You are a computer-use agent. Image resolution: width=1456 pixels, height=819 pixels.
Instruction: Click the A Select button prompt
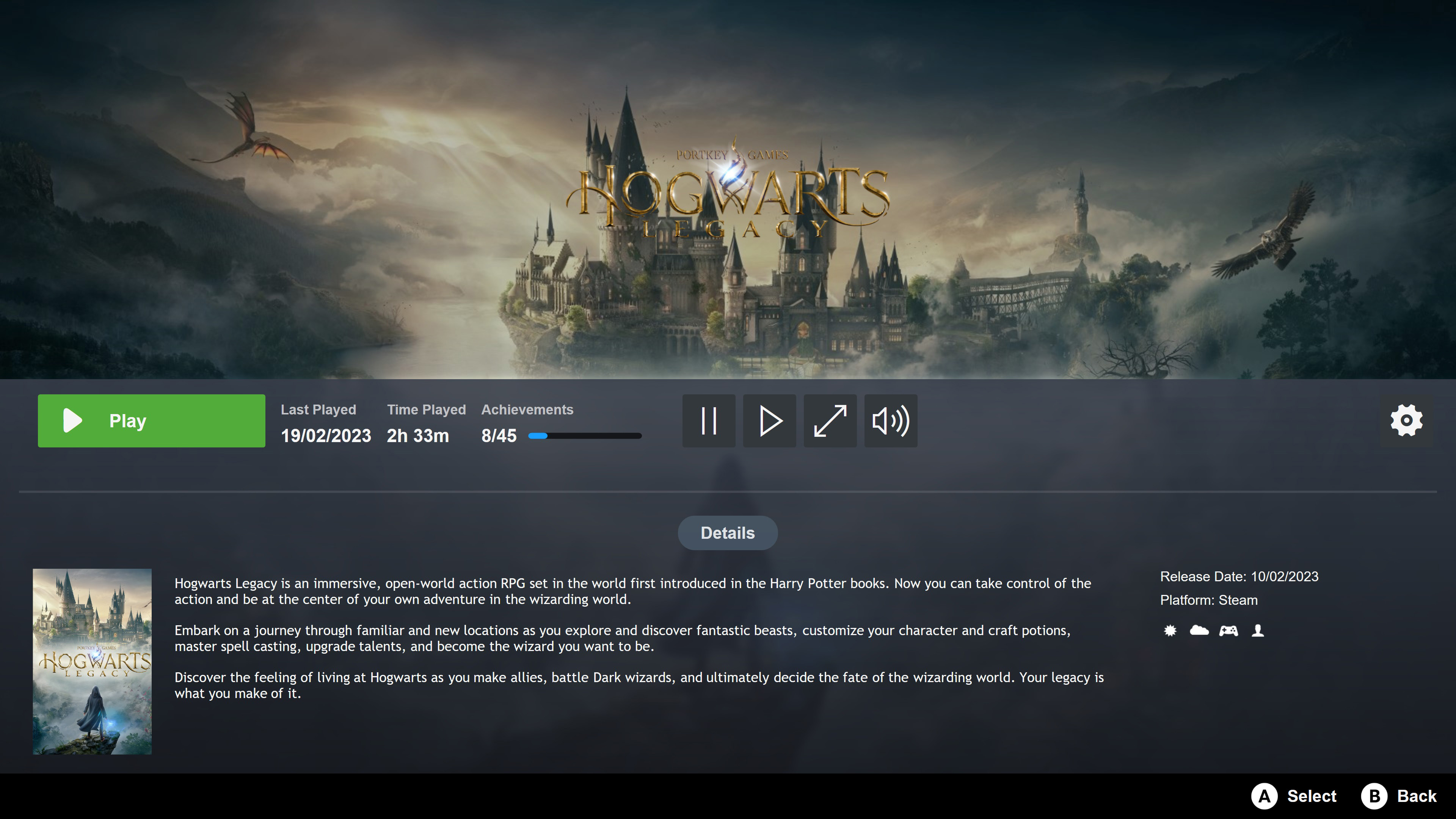point(1294,796)
